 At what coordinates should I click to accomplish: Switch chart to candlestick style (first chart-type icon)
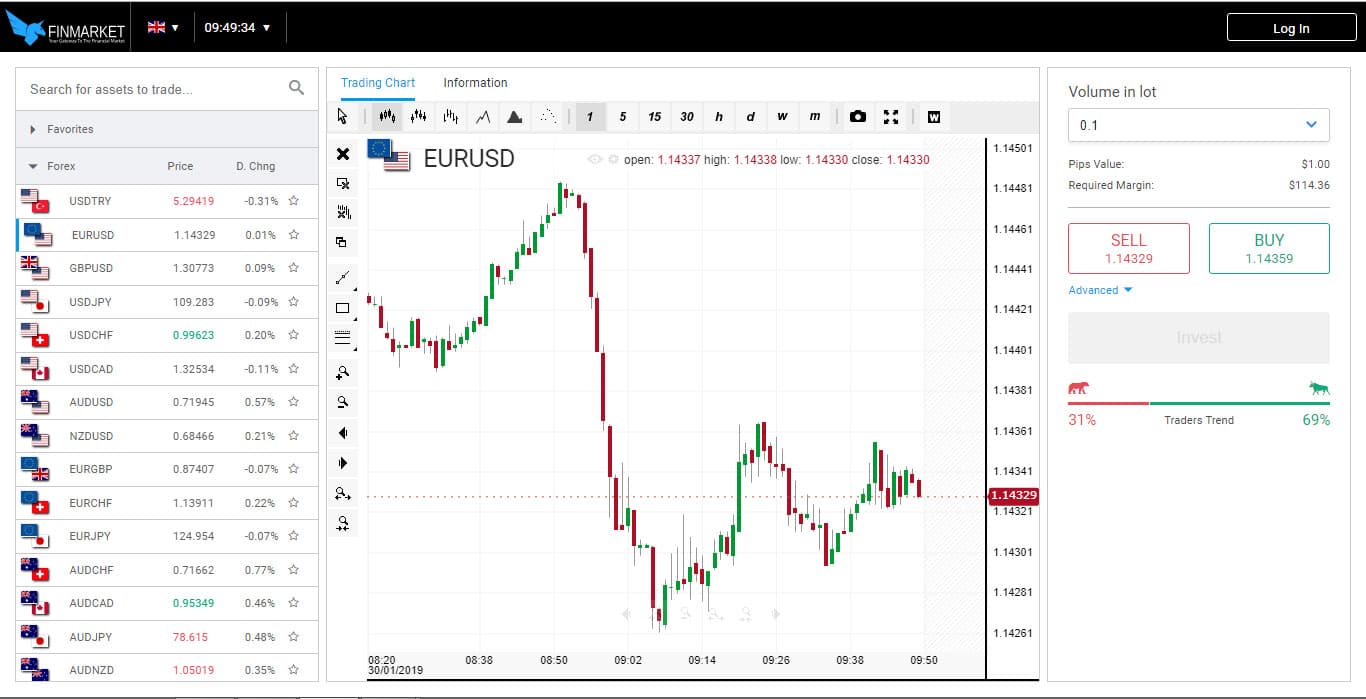pyautogui.click(x=386, y=117)
